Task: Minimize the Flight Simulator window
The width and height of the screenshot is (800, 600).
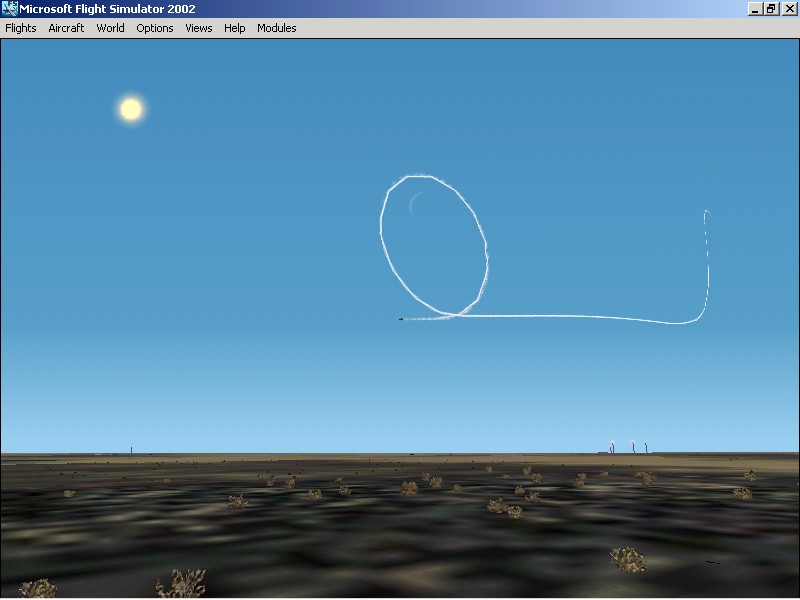Action: tap(755, 9)
